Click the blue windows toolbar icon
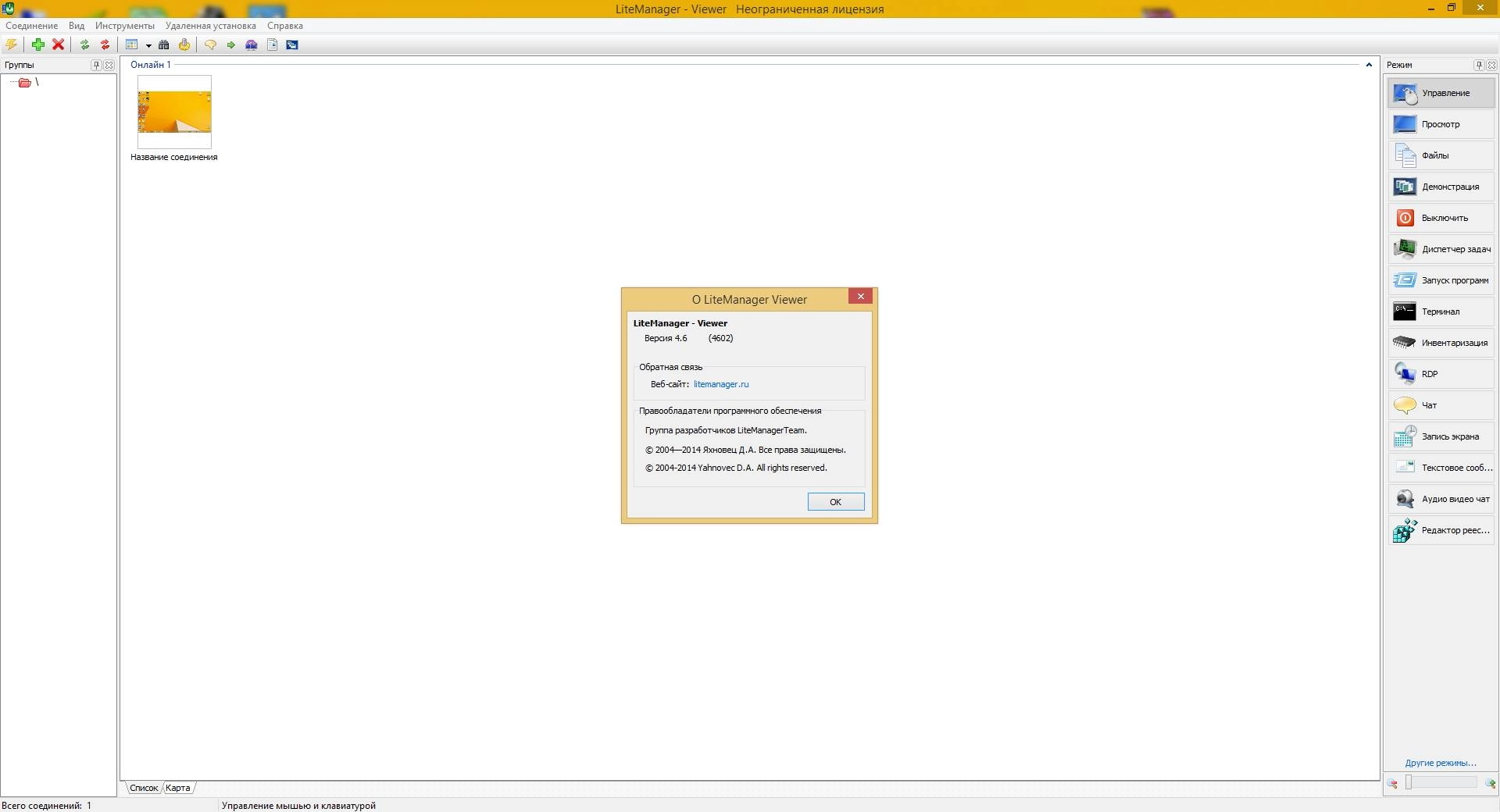The height and width of the screenshot is (812, 1500). 292,45
